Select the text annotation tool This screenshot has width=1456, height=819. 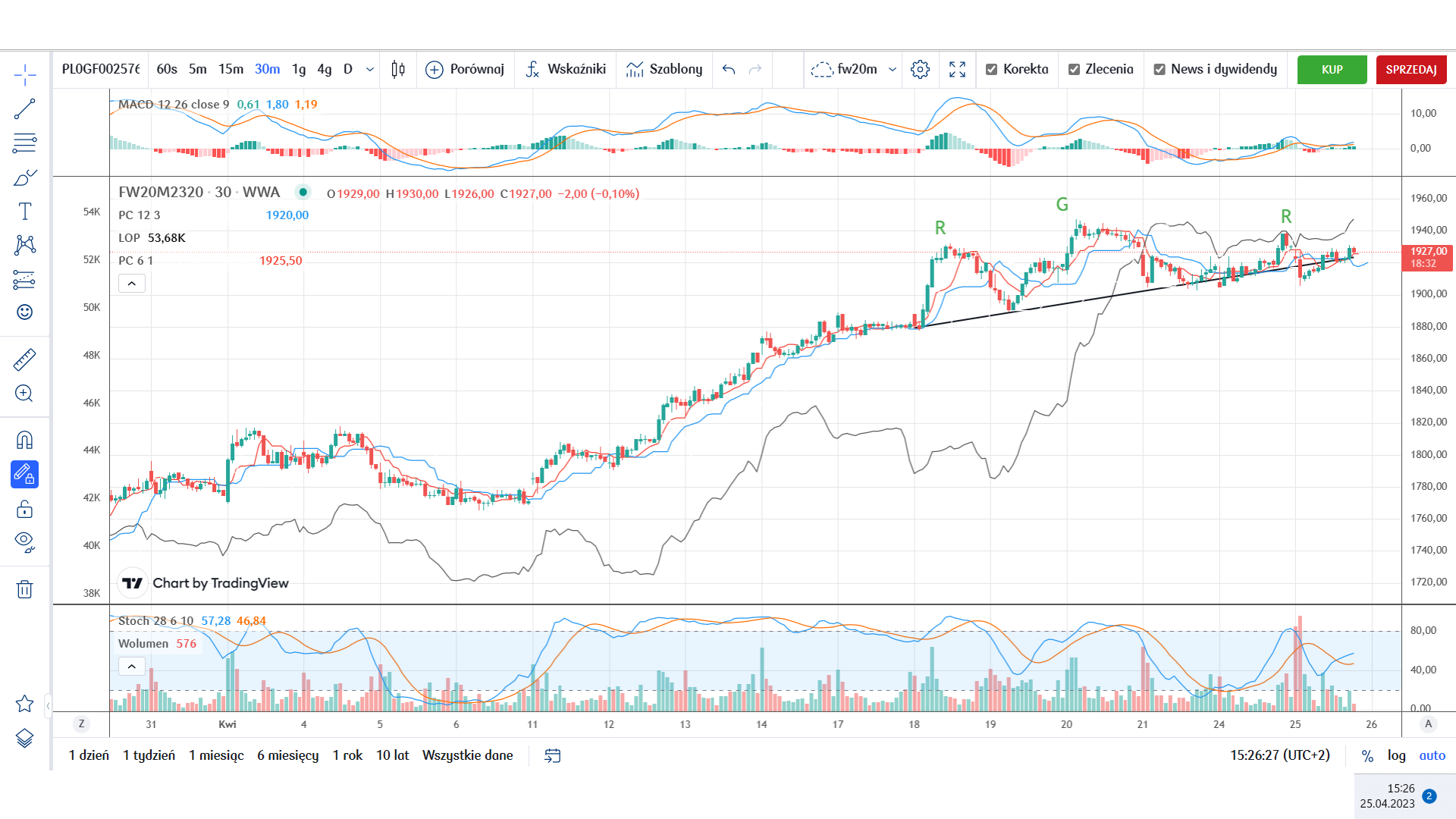coord(25,211)
